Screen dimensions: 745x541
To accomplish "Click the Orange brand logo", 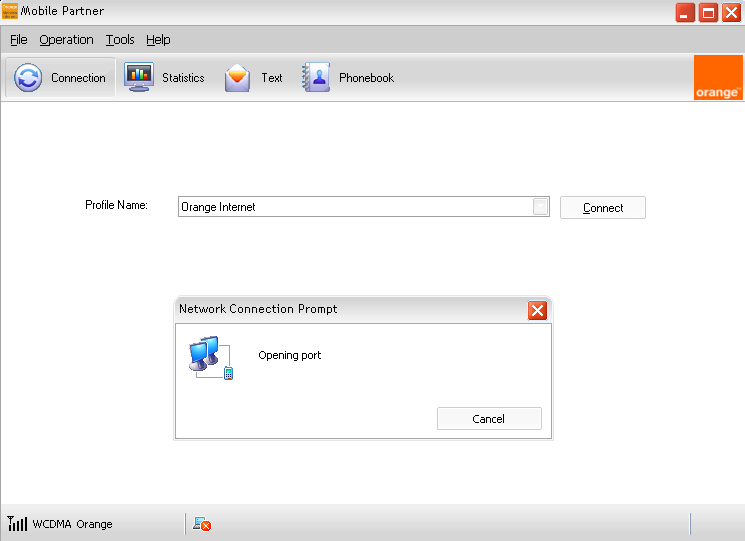I will tap(718, 77).
